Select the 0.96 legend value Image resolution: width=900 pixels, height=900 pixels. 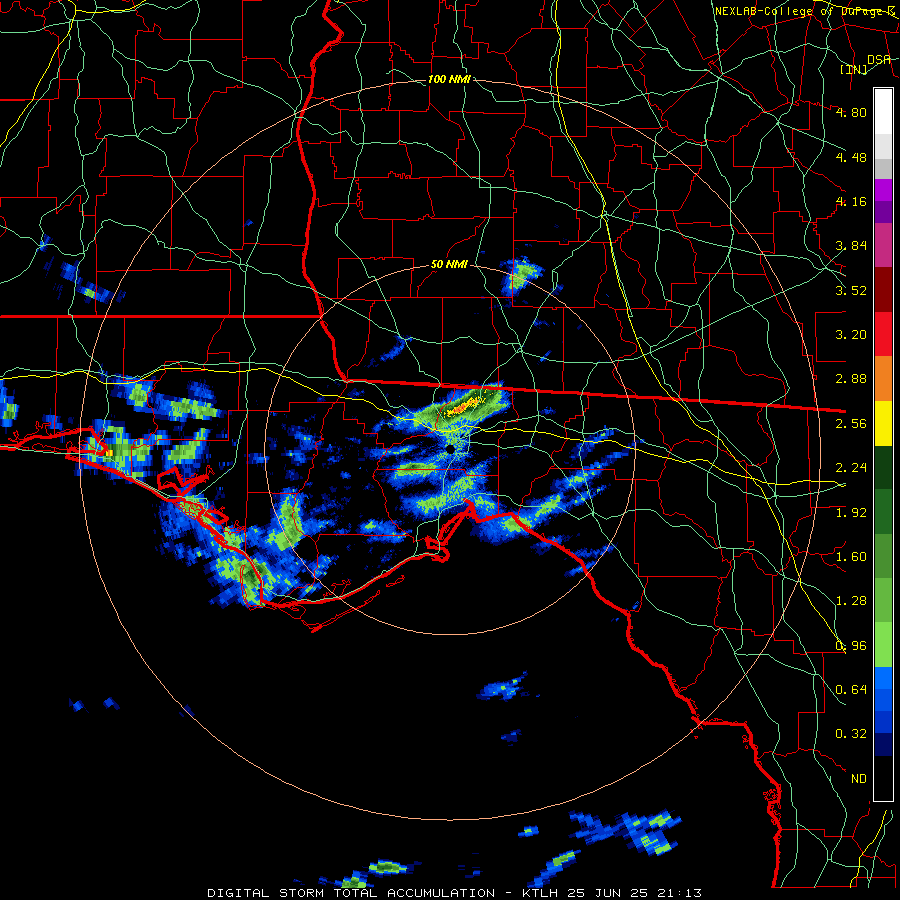click(x=851, y=646)
